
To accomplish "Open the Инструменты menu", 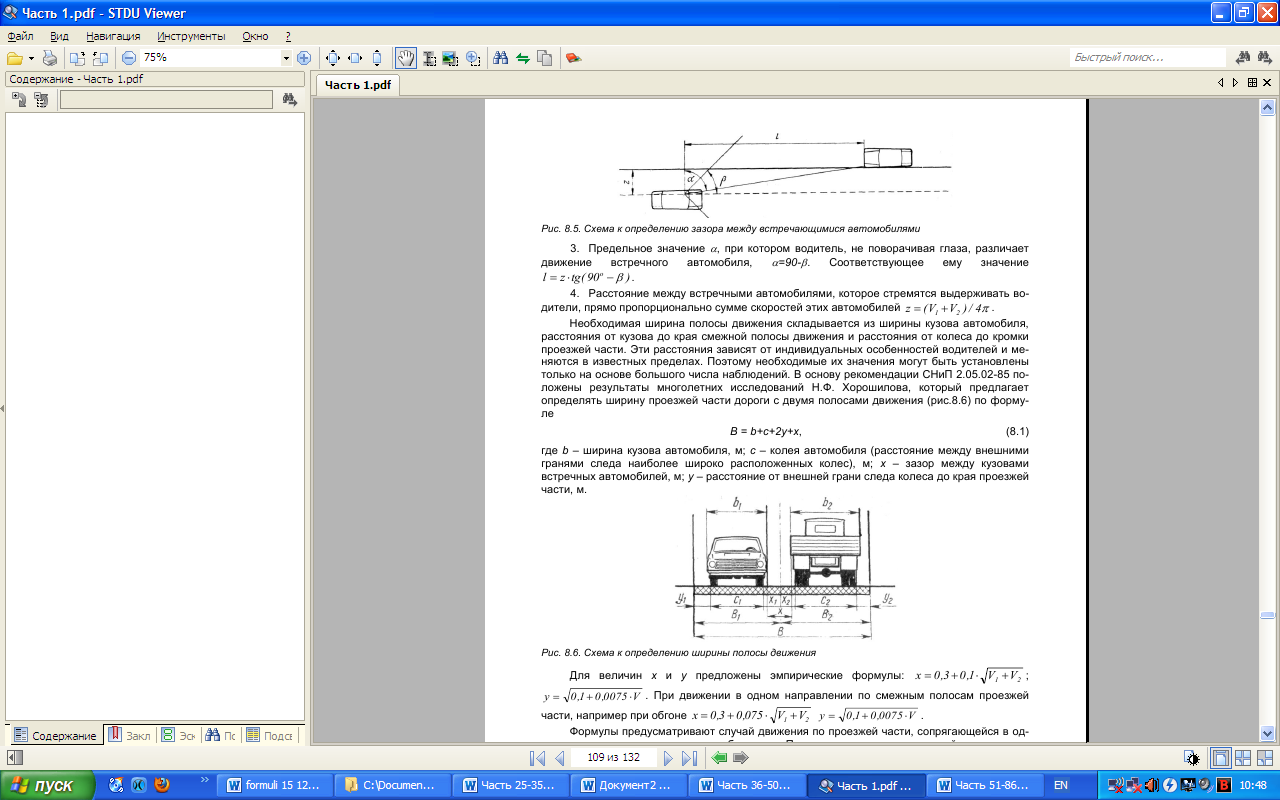I will [x=191, y=36].
